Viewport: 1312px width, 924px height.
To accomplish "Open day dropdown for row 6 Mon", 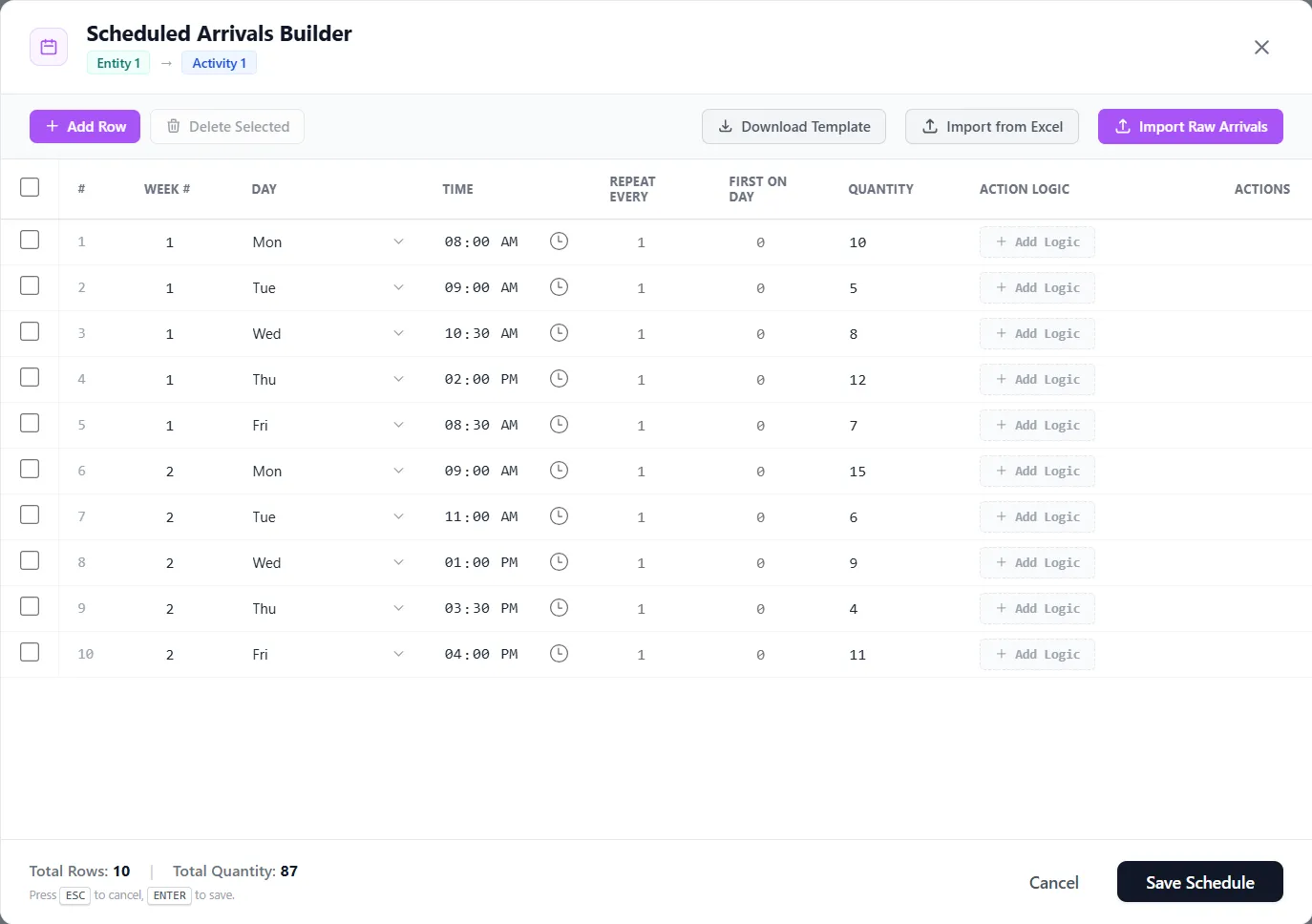I will pyautogui.click(x=328, y=472).
